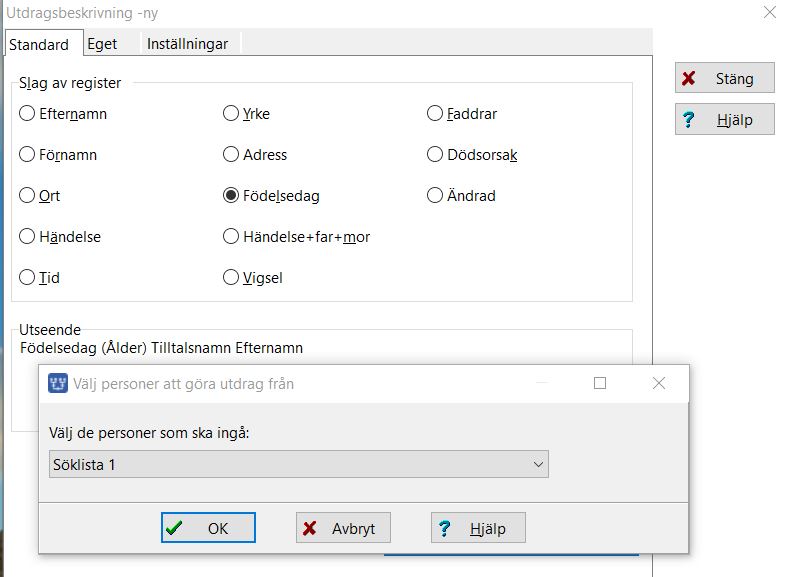Click Avbryt to cancel person selection

(343, 528)
